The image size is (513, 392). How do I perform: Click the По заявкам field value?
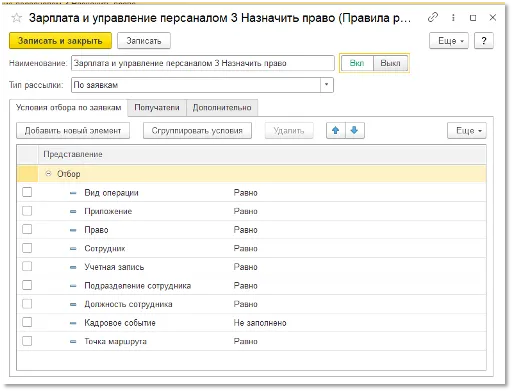pos(196,85)
